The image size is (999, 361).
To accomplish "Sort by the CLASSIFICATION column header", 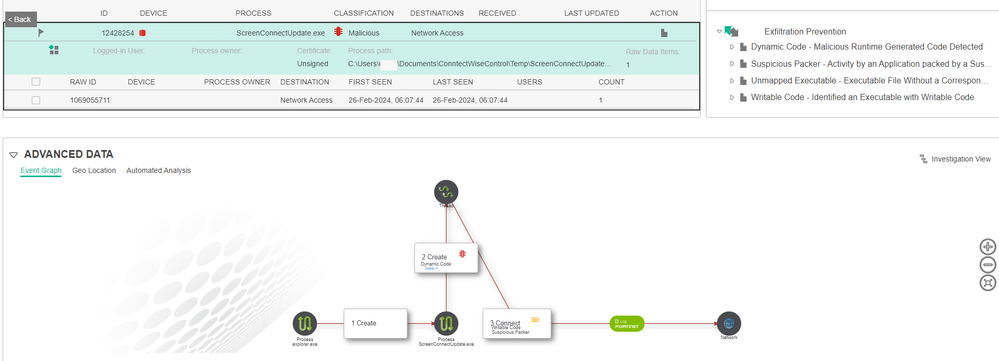I will (364, 13).
